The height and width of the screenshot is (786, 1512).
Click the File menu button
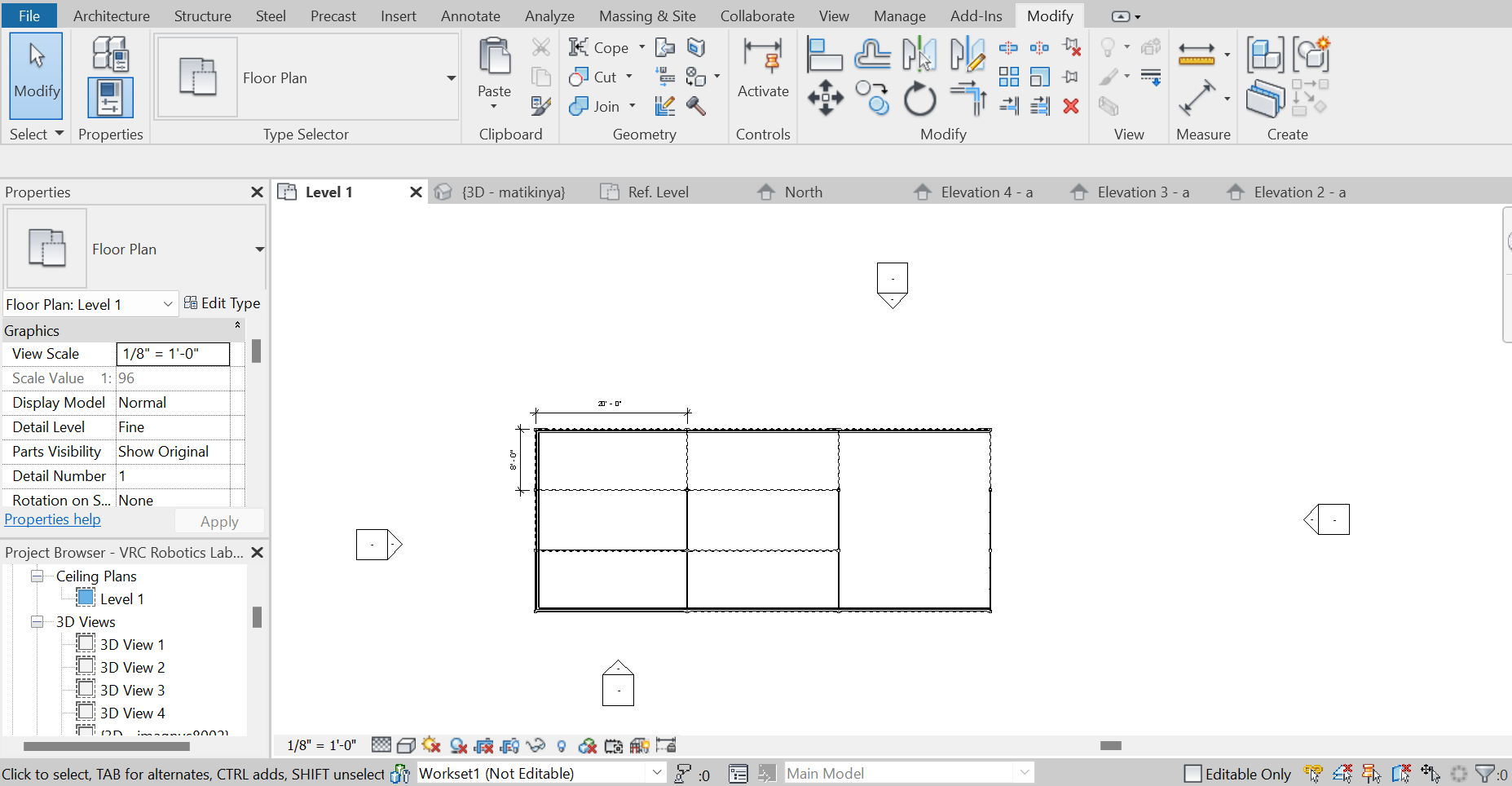(29, 15)
